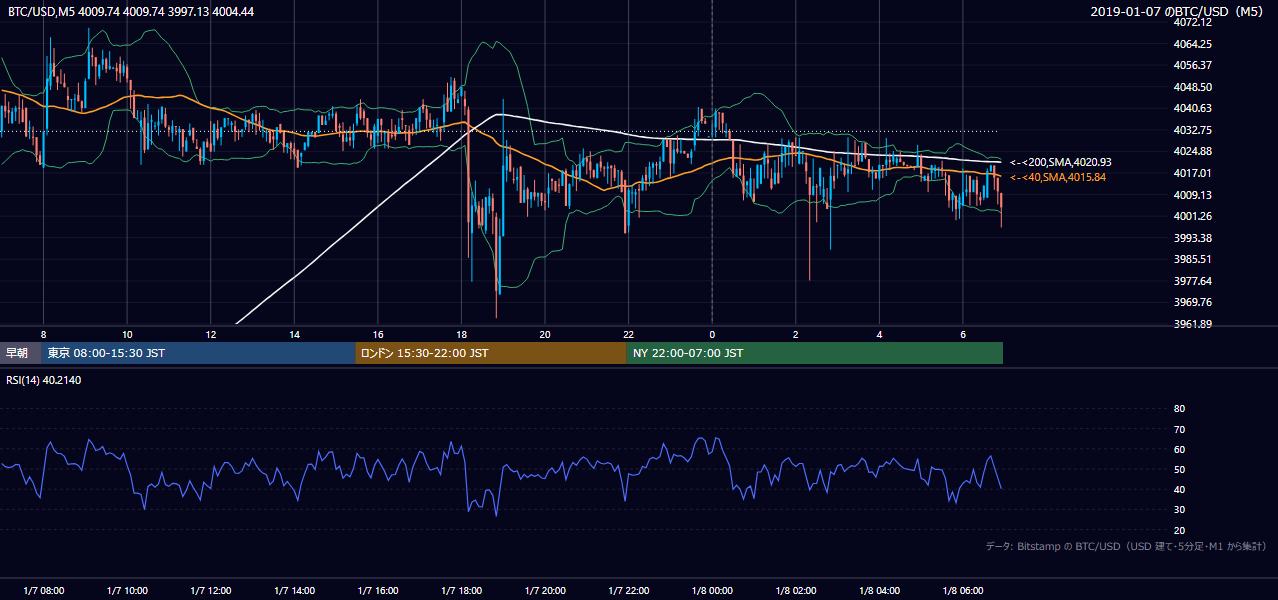Screen dimensions: 1278x600
Task: Click the 早朝 session segment
Action: pyautogui.click(x=21, y=353)
